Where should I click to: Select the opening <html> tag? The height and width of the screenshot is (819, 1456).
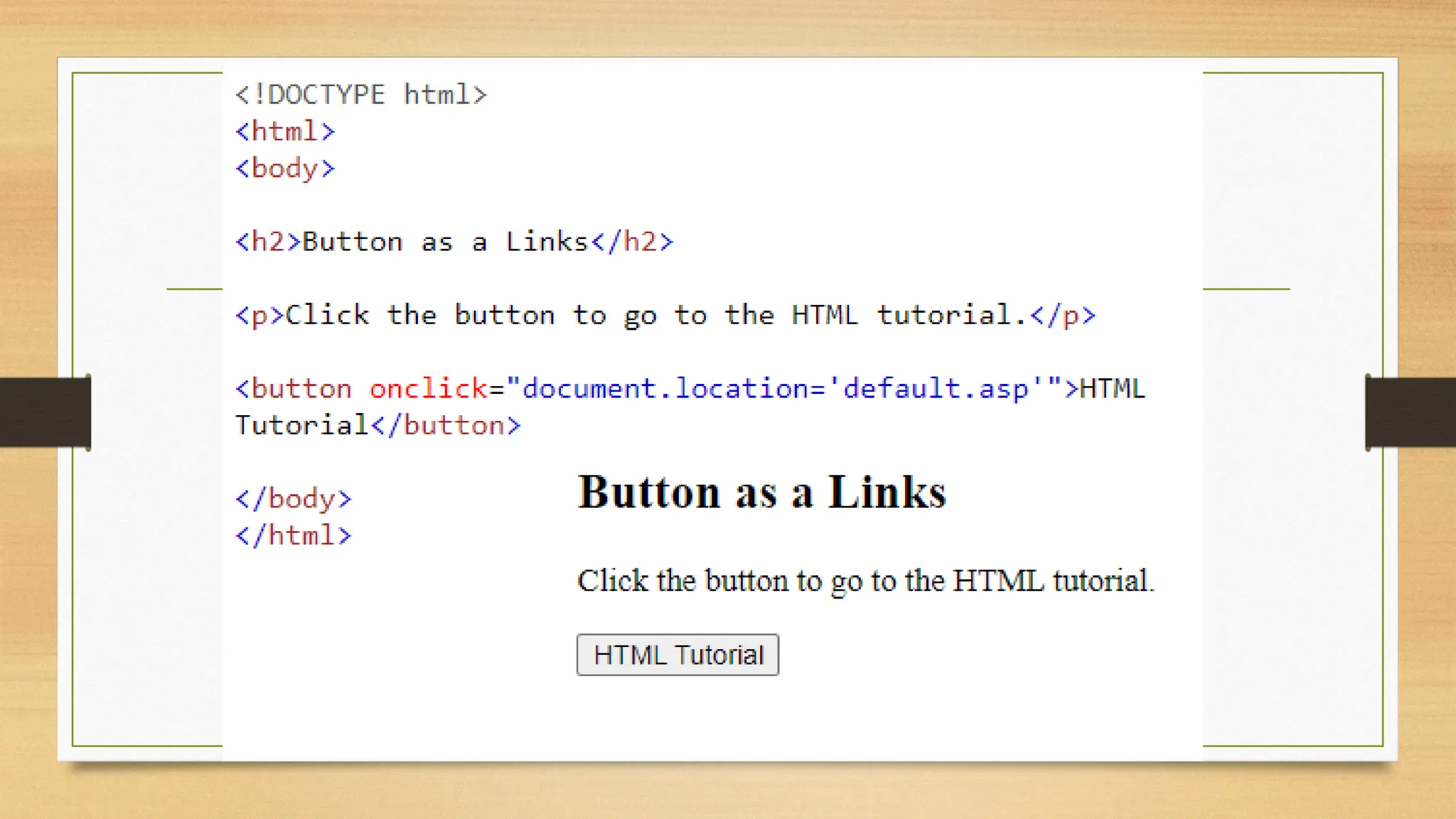pyautogui.click(x=285, y=132)
